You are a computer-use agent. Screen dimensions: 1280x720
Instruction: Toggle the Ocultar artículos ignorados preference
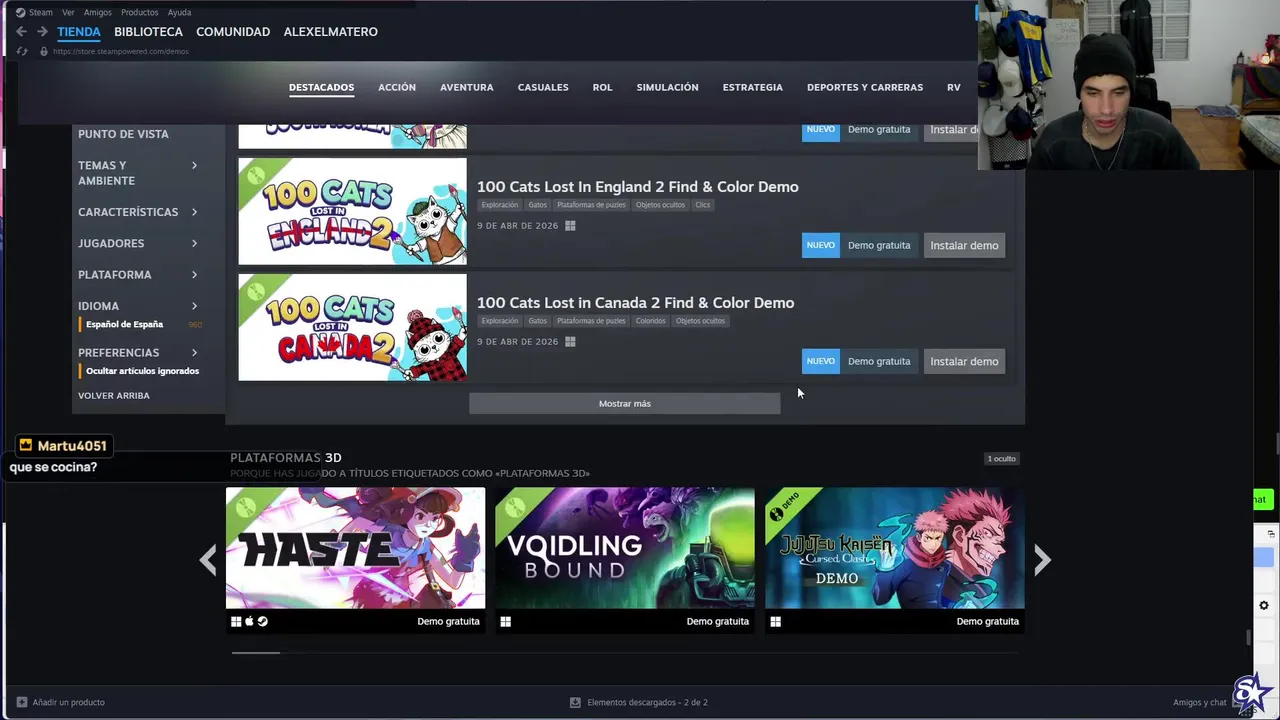click(142, 371)
